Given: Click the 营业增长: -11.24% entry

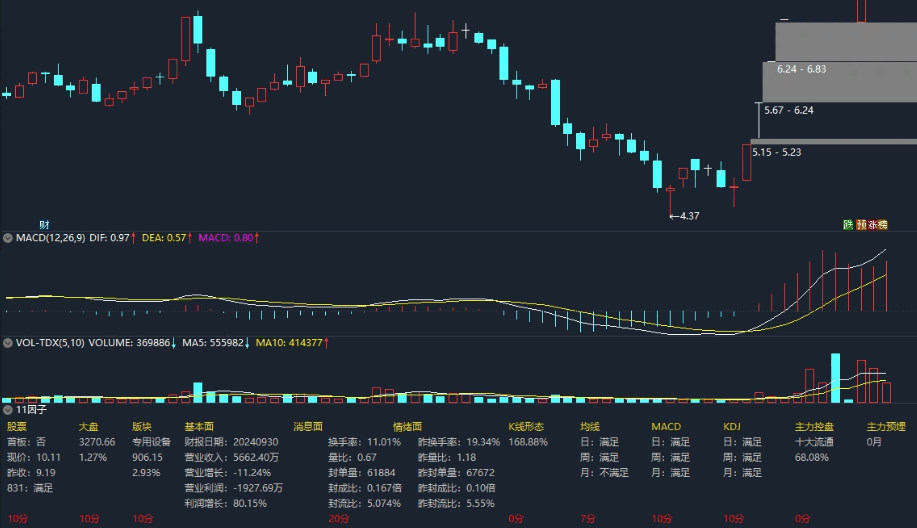Looking at the screenshot, I should pyautogui.click(x=227, y=472).
